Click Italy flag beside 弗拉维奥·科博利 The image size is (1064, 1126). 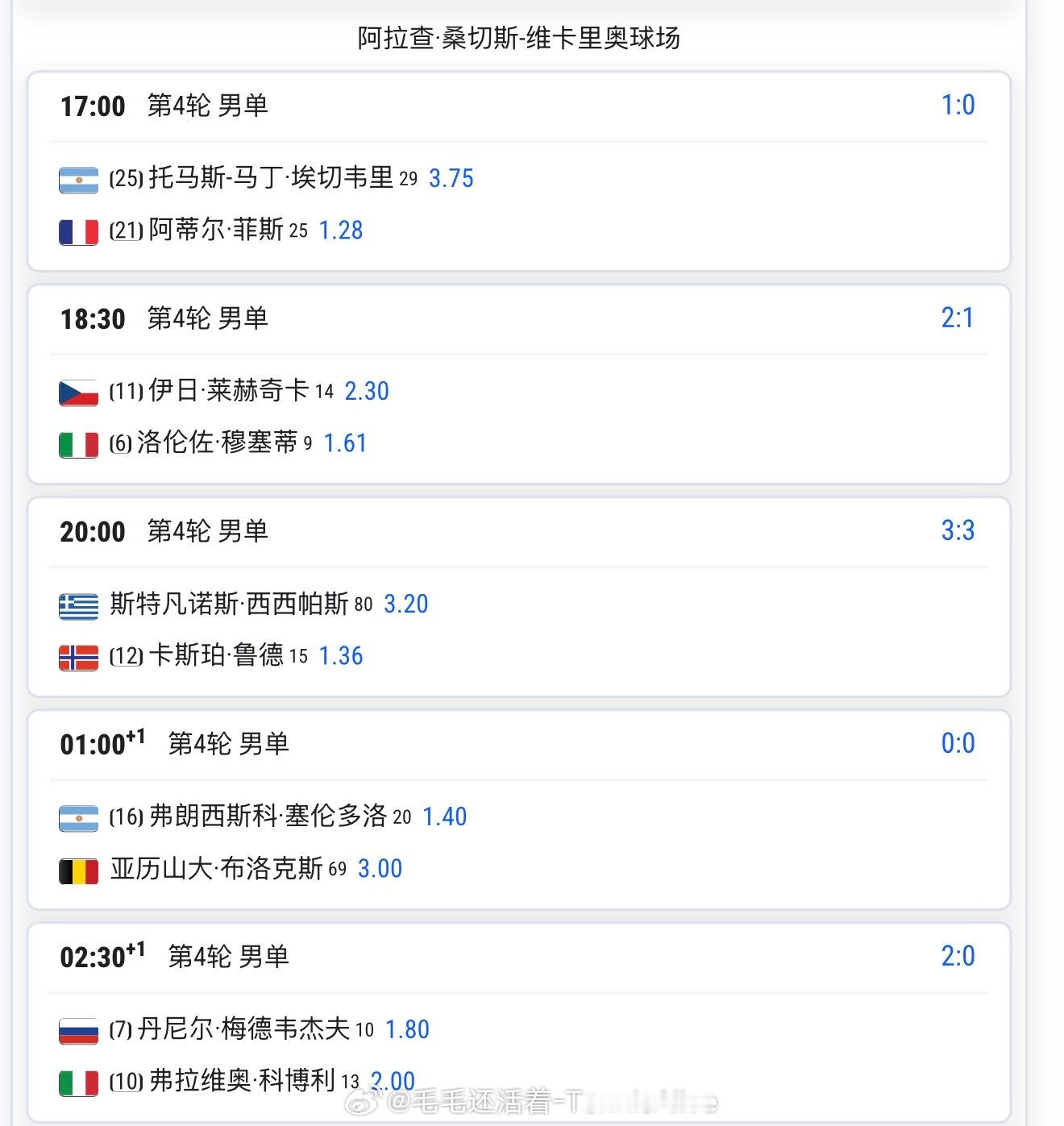[78, 1082]
